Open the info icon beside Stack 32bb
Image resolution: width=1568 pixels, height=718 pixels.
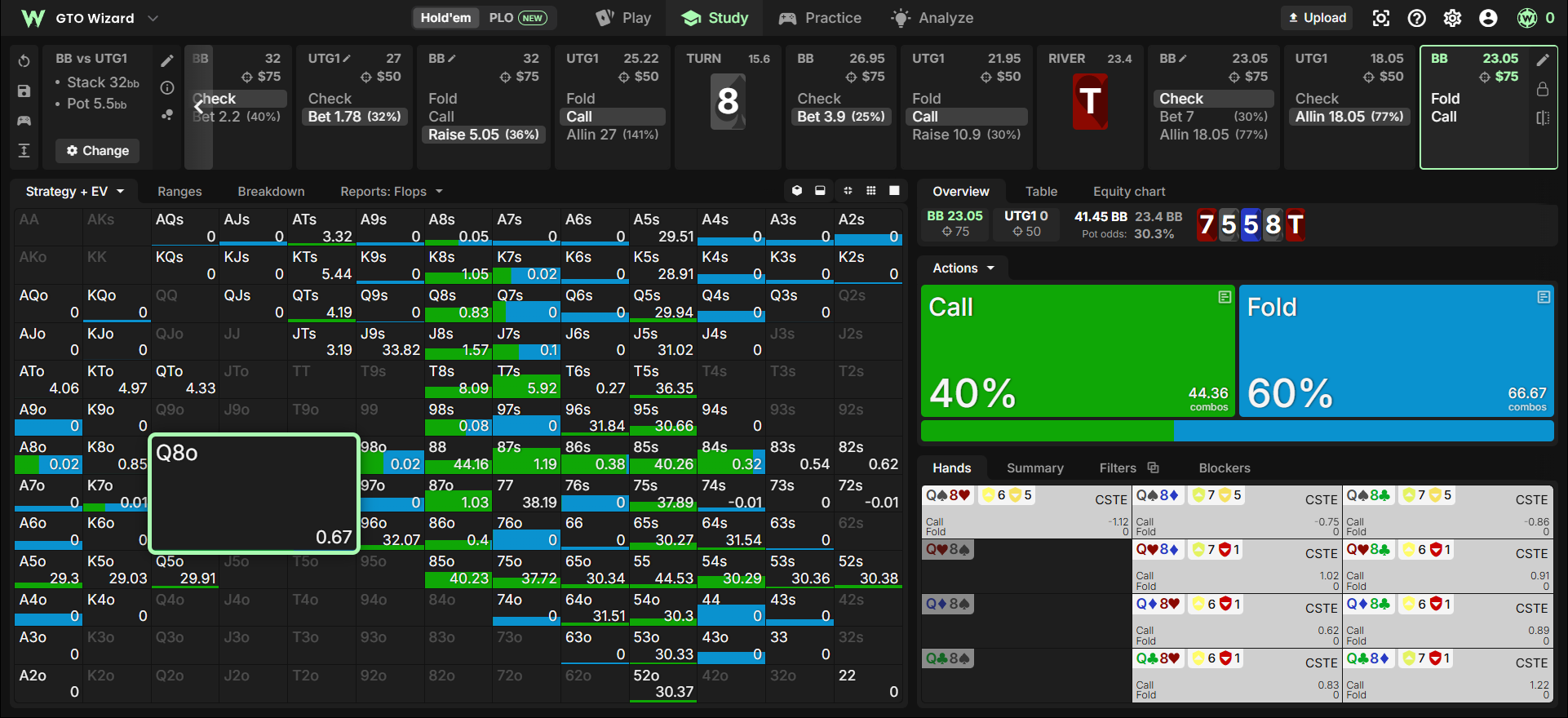167,88
